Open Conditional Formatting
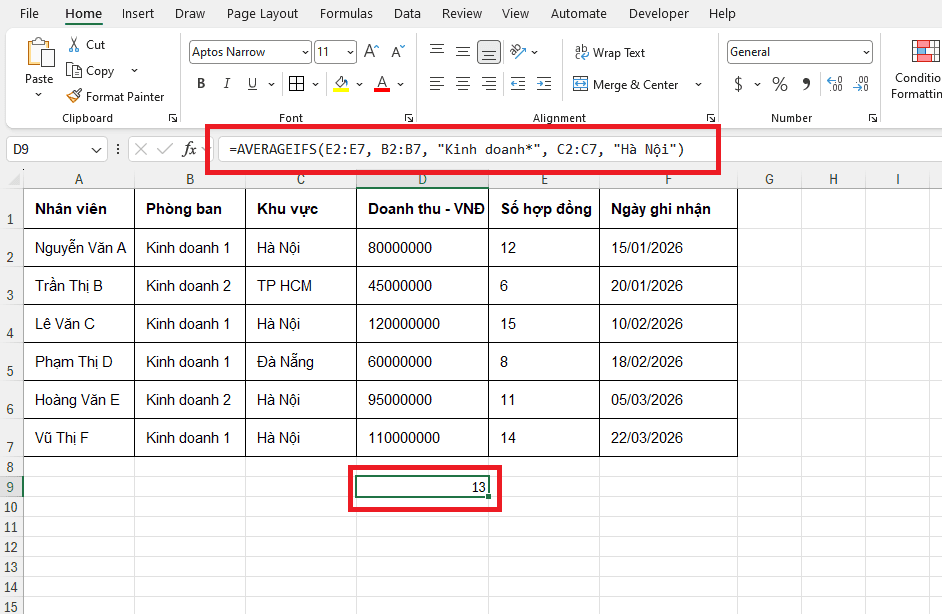This screenshot has height=614, width=942. (x=917, y=69)
